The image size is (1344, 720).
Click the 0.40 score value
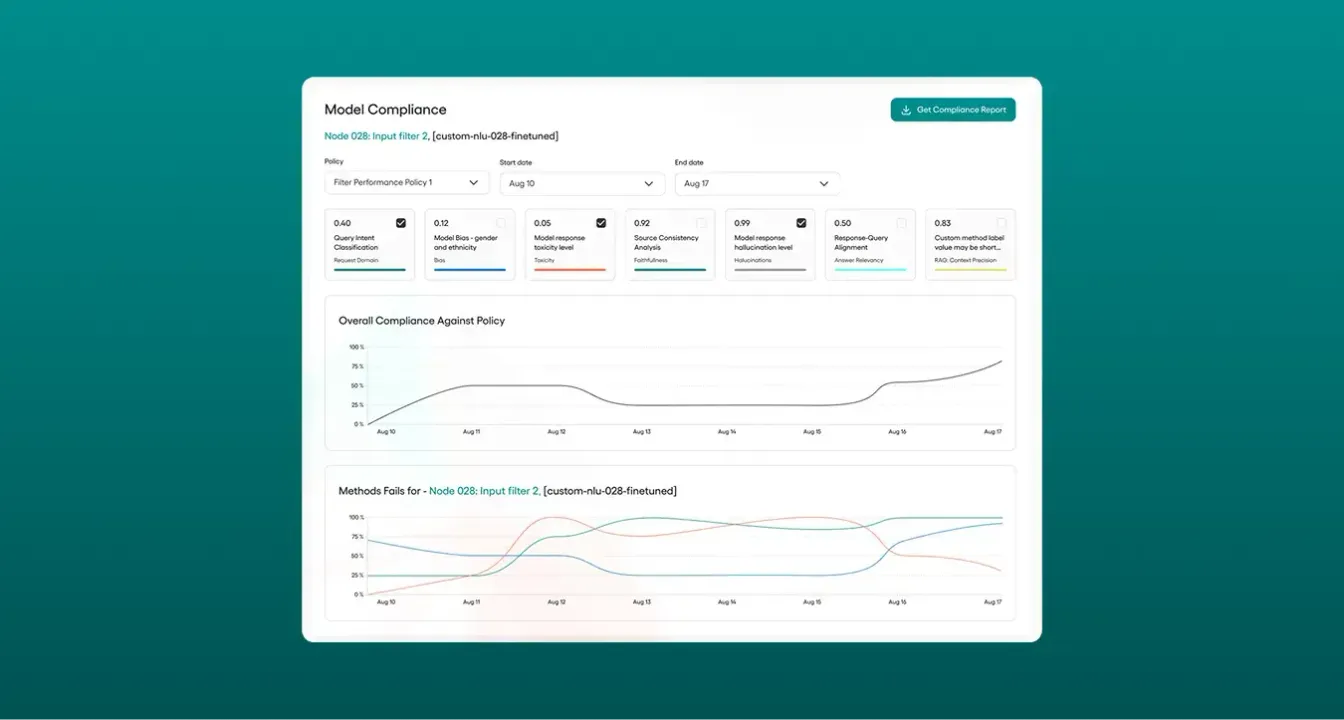coord(342,223)
